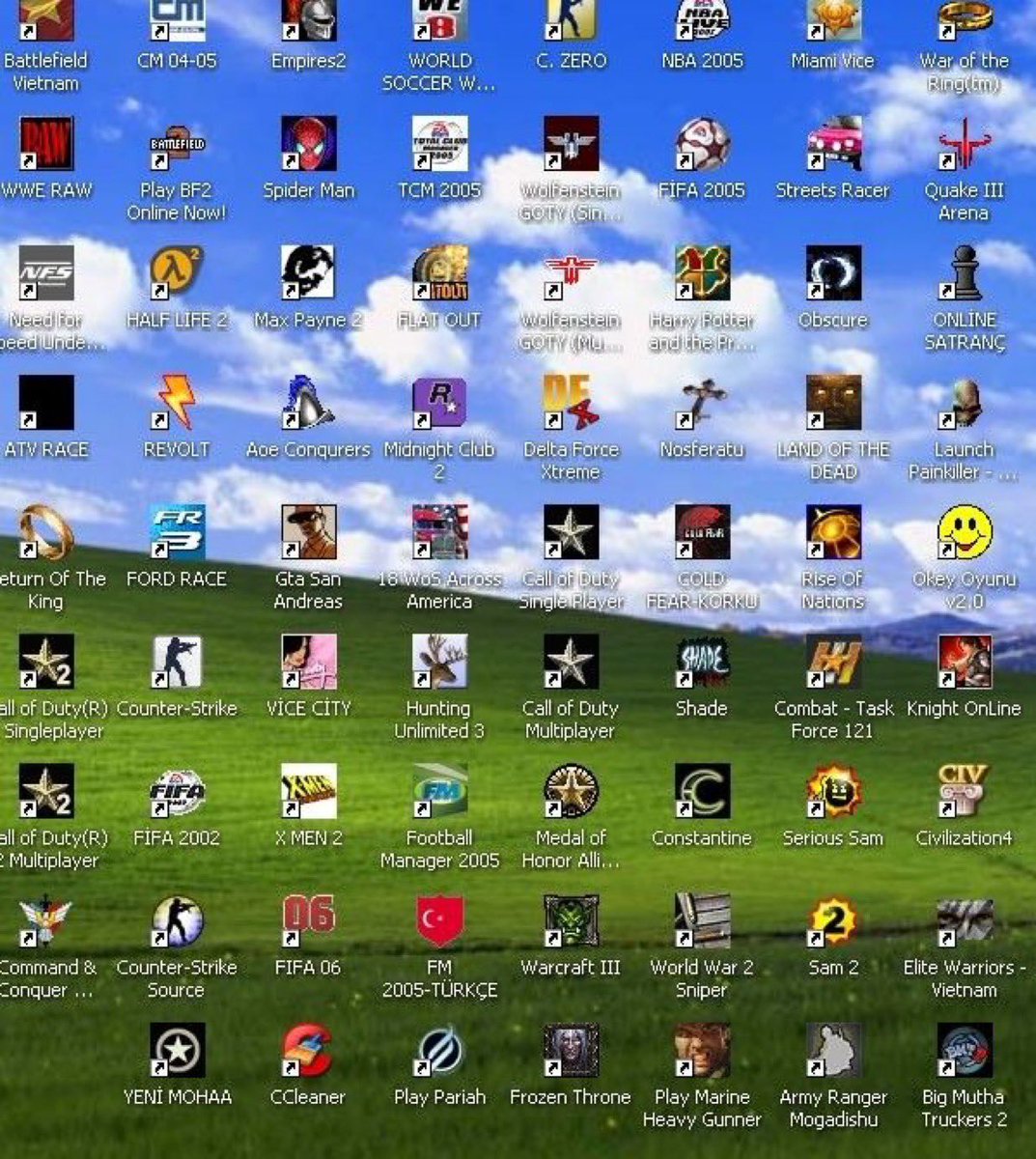This screenshot has height=1159, width=1036.
Task: Open Civilization4 shortcut
Action: click(x=965, y=791)
